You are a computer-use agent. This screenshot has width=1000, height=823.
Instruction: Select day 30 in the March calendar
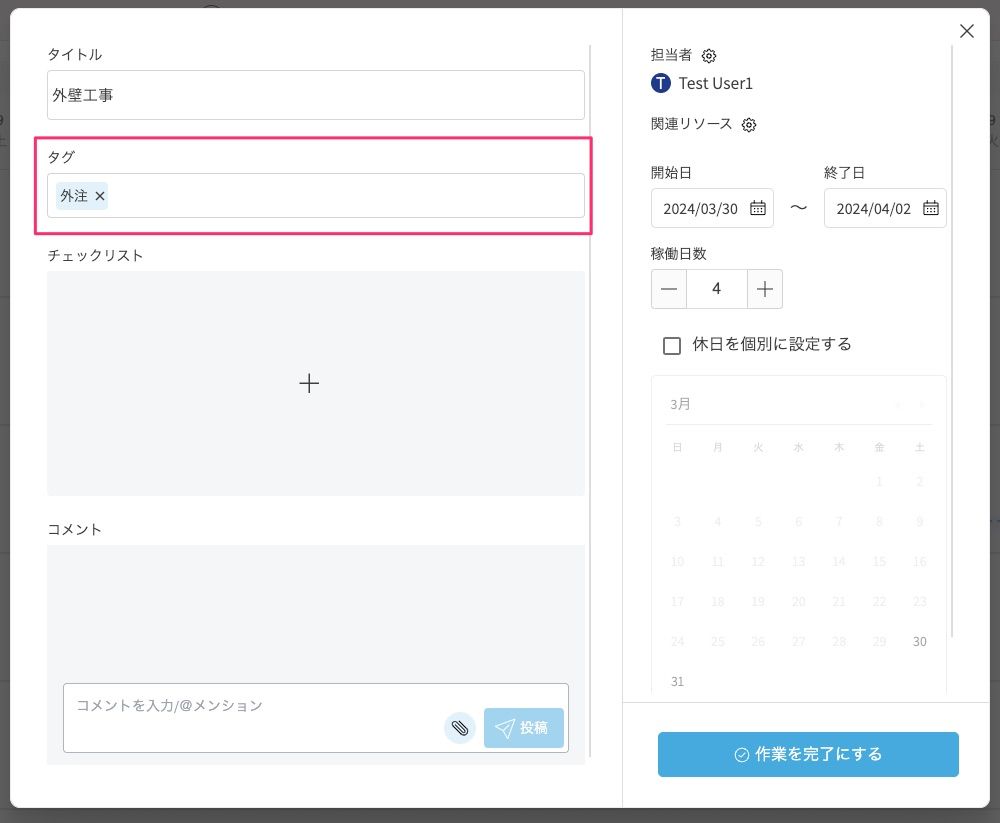(x=919, y=641)
